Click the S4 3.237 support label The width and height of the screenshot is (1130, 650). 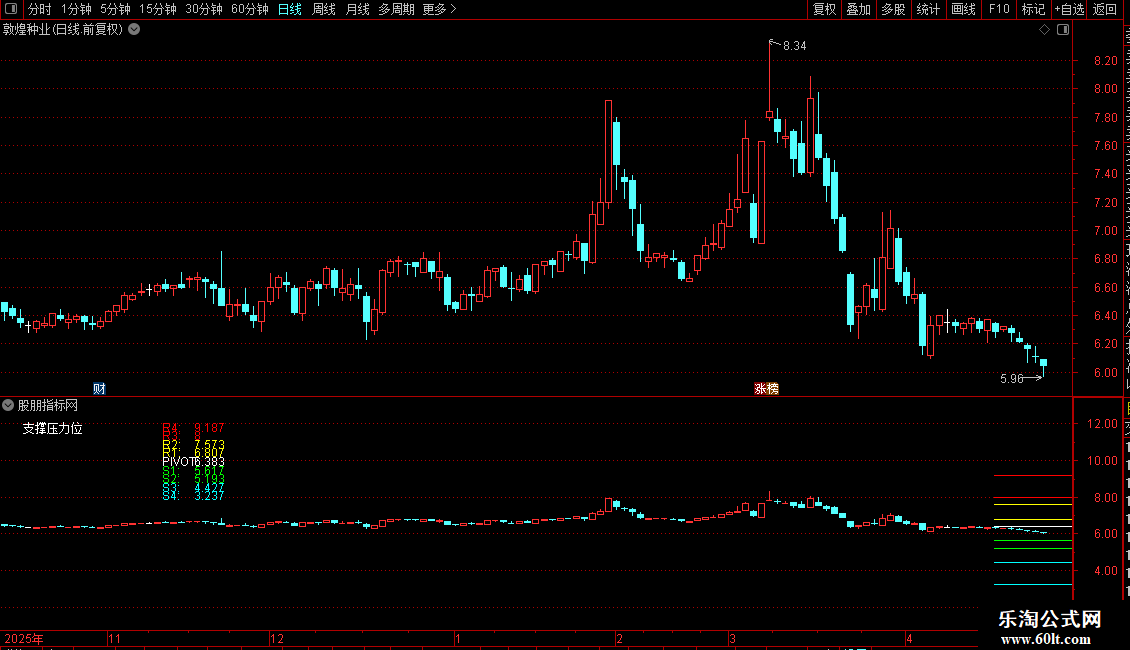[193, 496]
